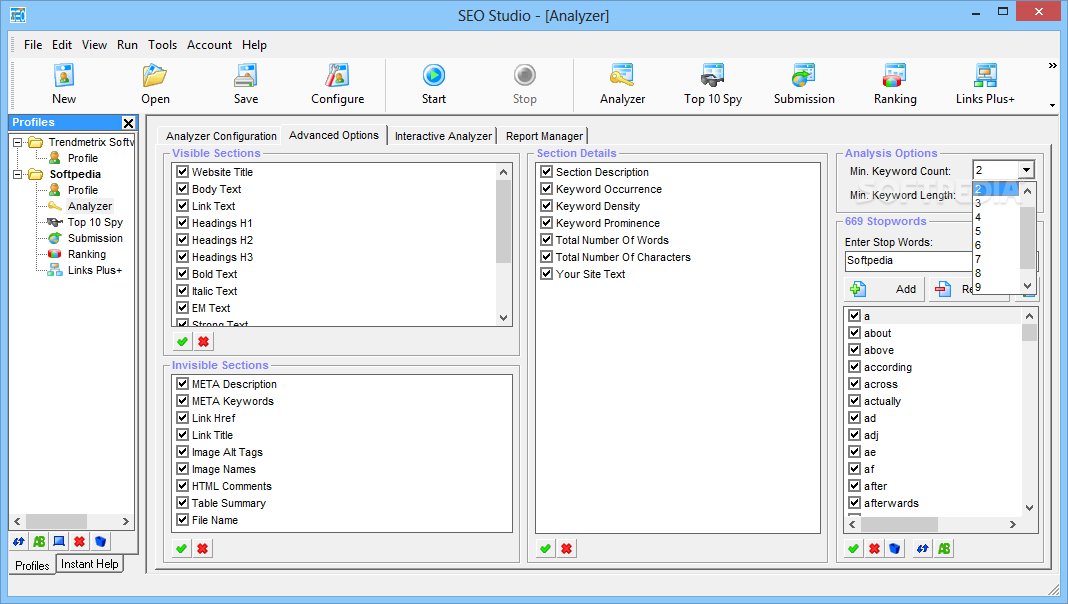The height and width of the screenshot is (604, 1068).
Task: Open the Ranking toolbar tool
Action: pyautogui.click(x=895, y=84)
